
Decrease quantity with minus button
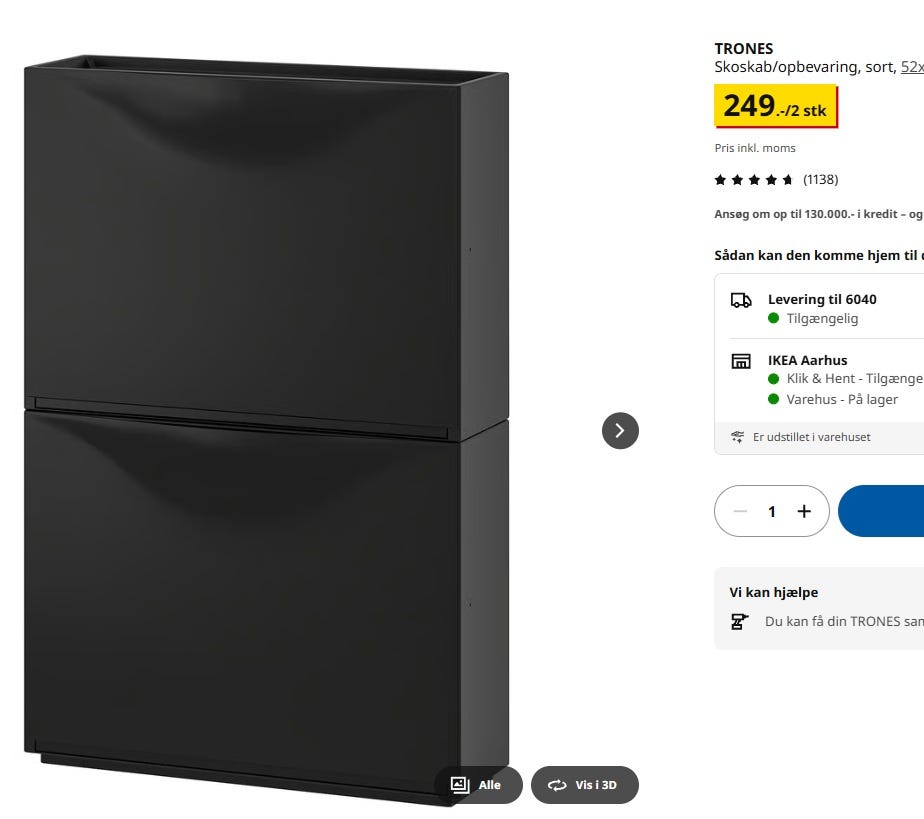(740, 511)
